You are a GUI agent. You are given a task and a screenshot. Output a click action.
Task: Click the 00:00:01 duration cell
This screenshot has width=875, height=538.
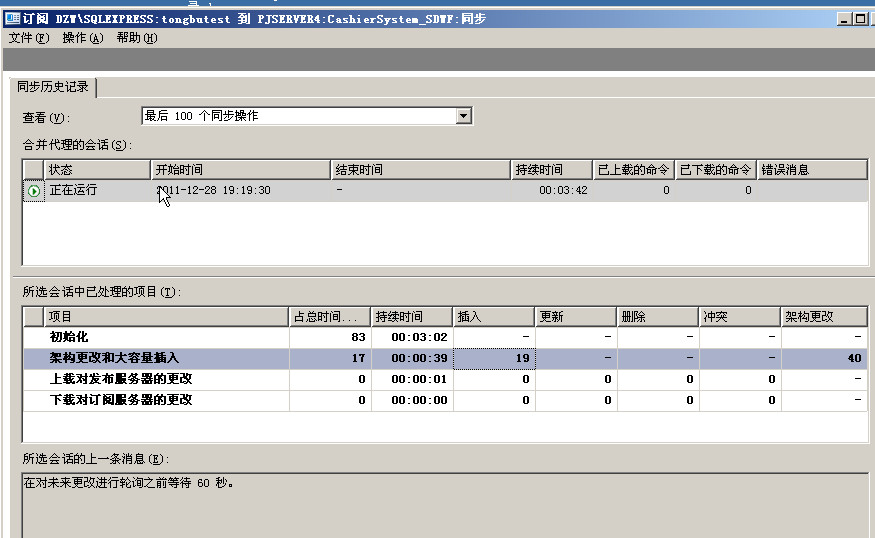[x=412, y=380]
